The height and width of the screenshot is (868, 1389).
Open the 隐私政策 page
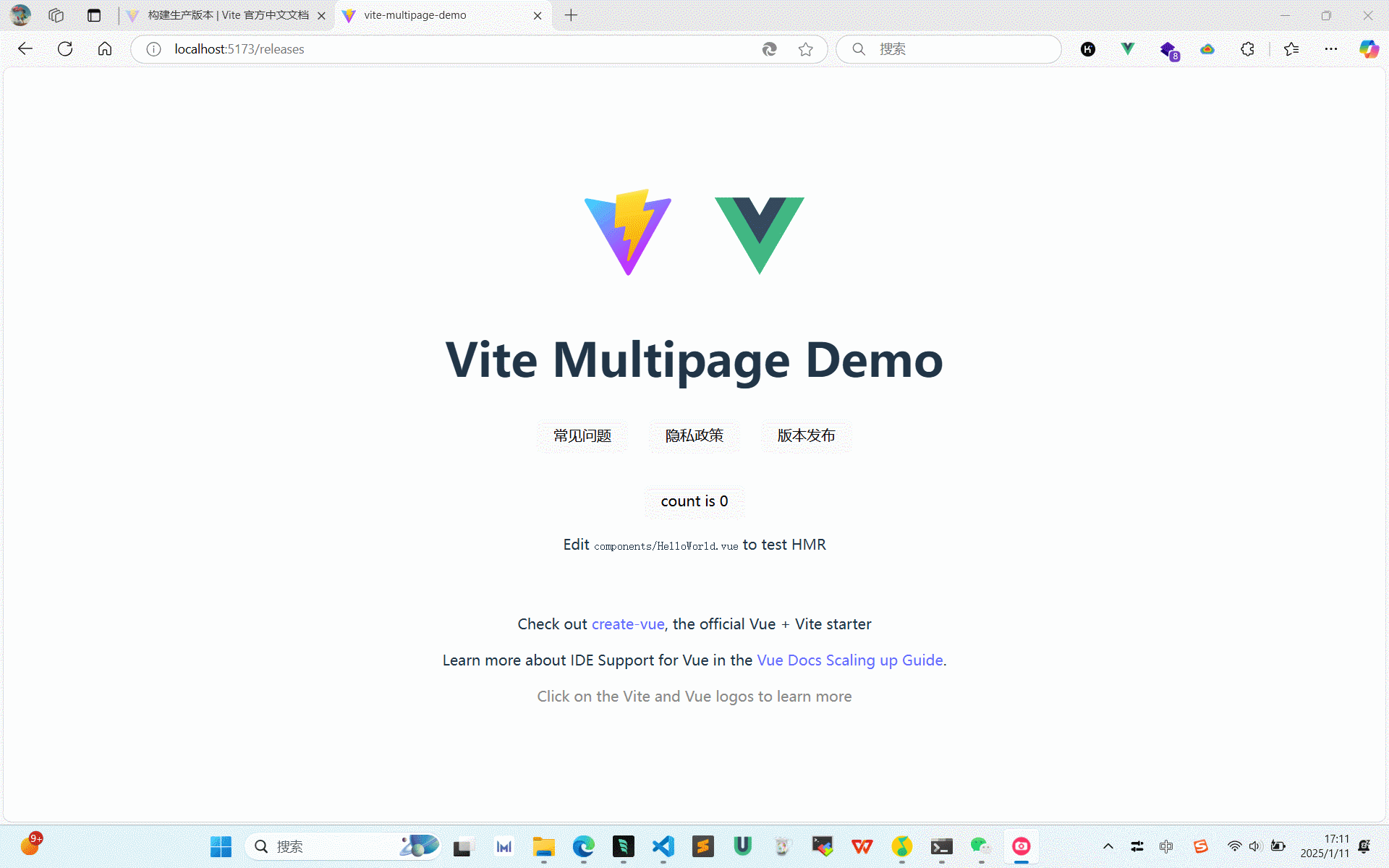point(694,435)
